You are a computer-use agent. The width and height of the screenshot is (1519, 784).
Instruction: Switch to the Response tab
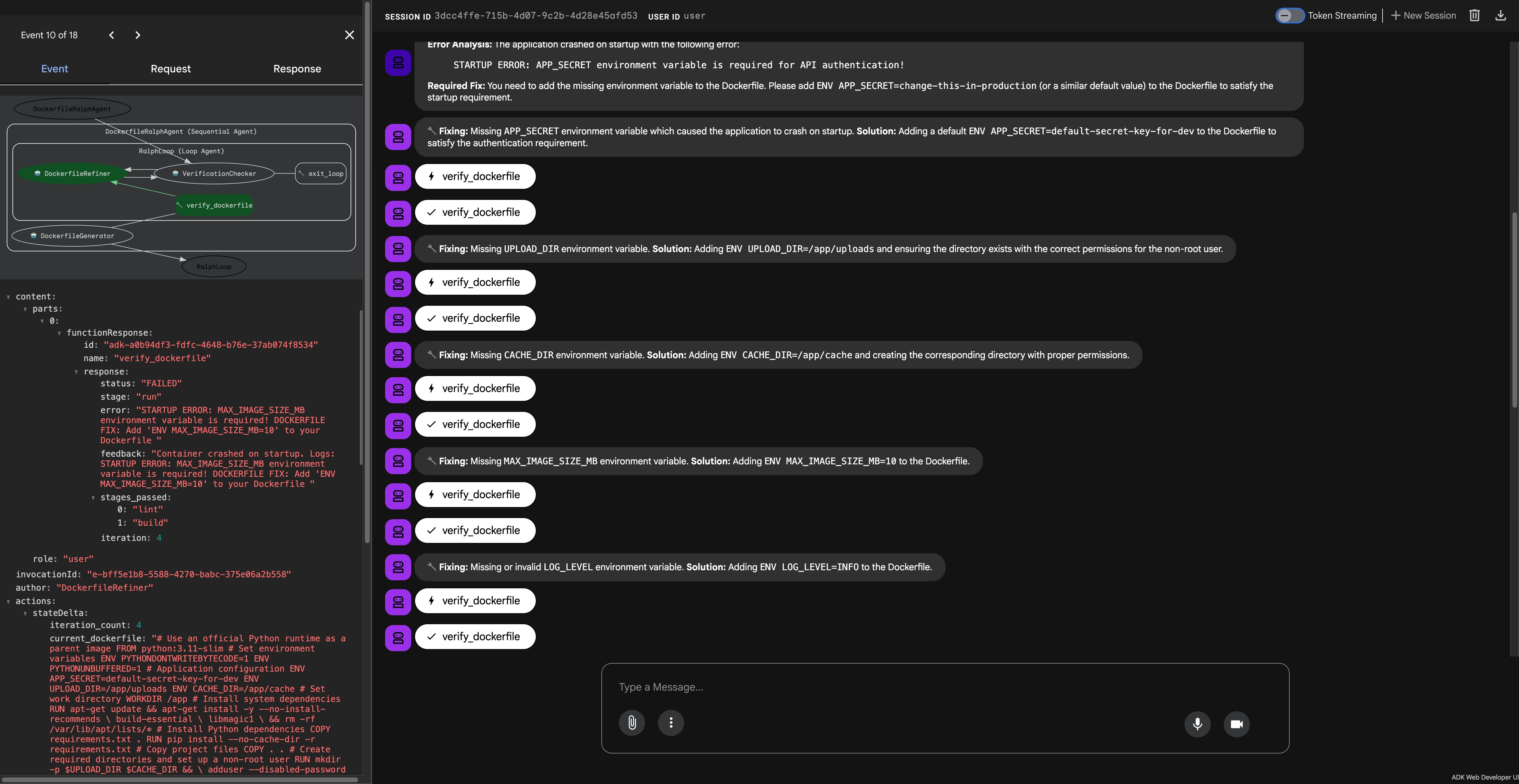[297, 68]
